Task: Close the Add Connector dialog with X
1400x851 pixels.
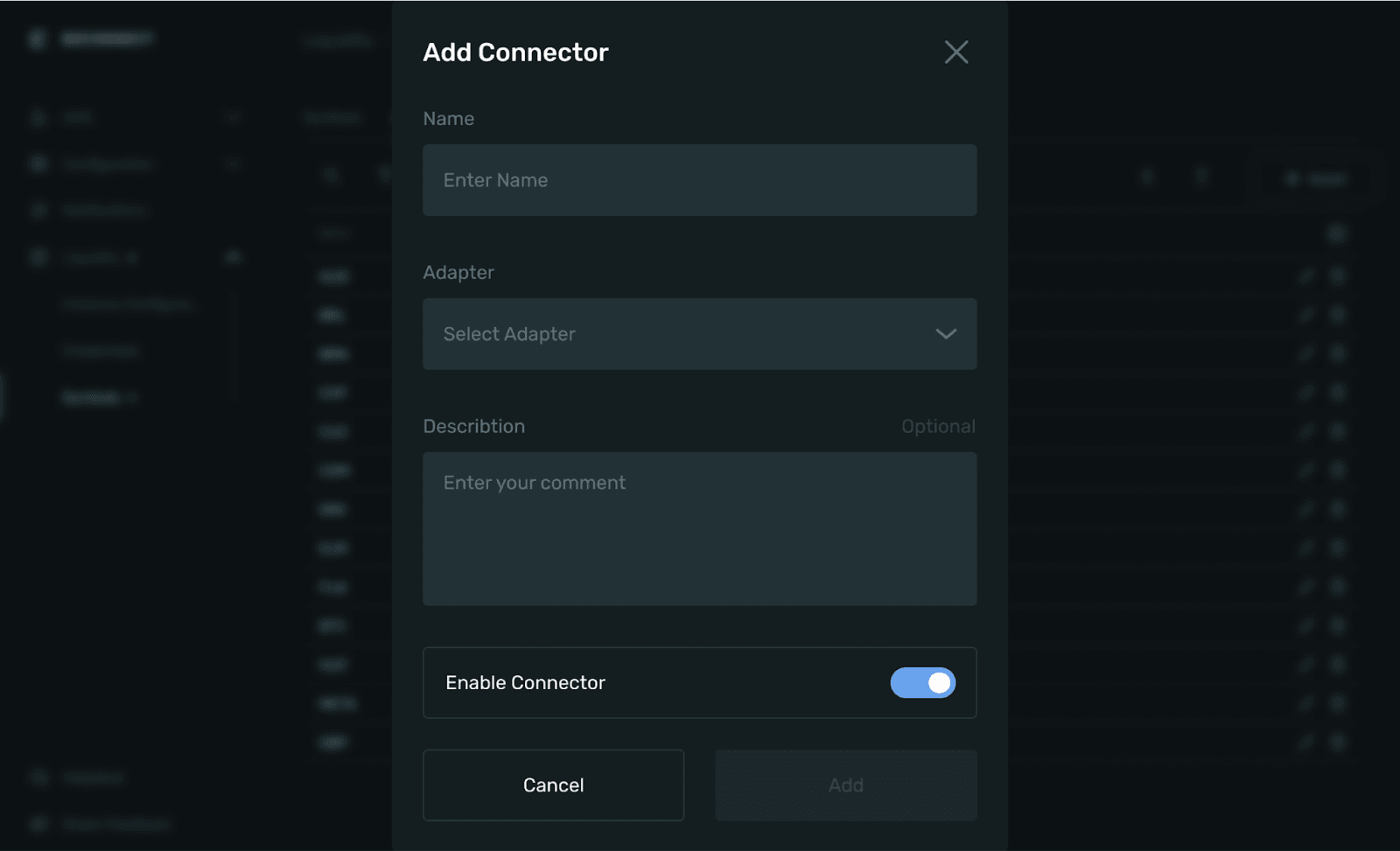Action: tap(955, 52)
